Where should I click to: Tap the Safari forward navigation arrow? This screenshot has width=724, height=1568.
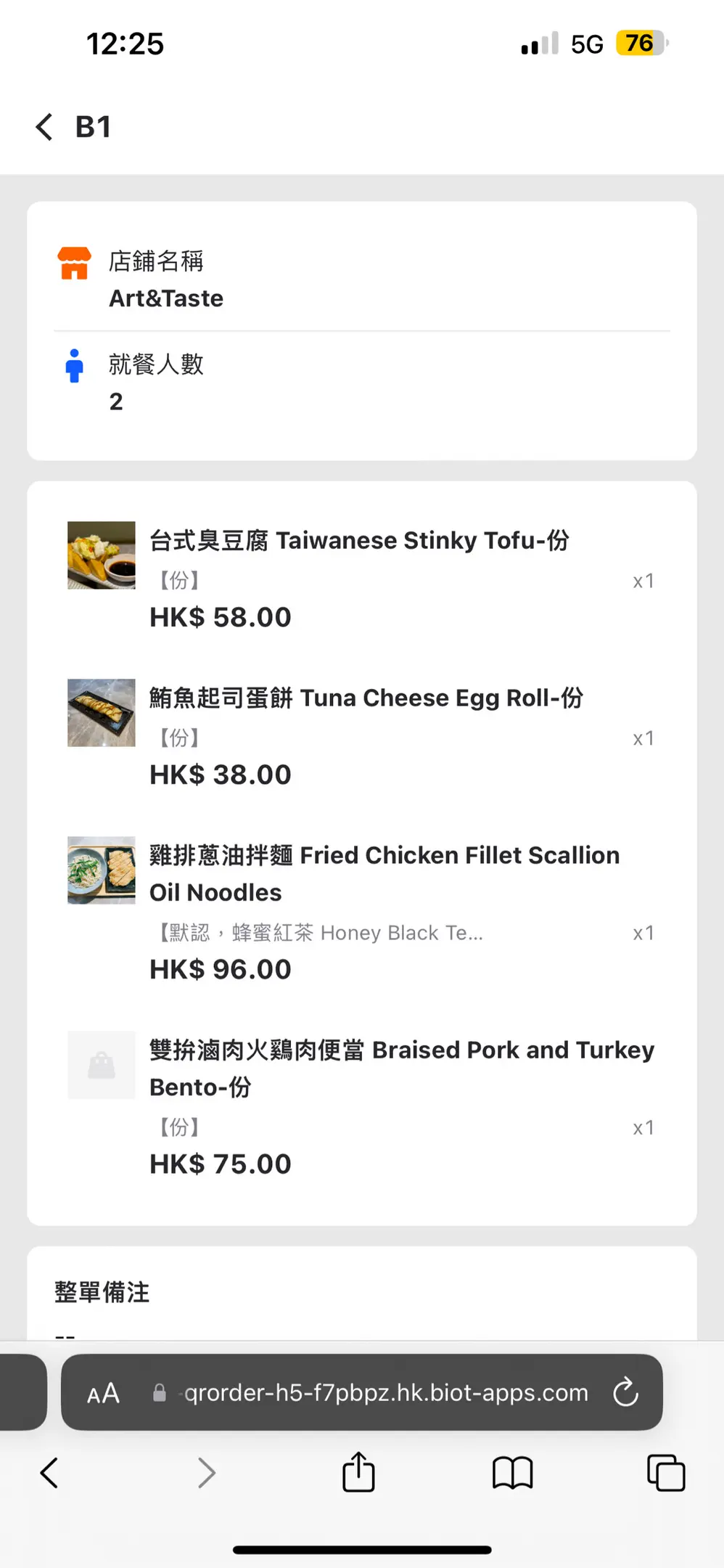(207, 1473)
